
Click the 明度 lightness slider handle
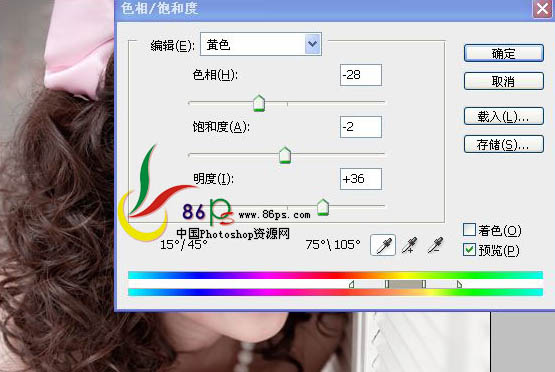[323, 207]
